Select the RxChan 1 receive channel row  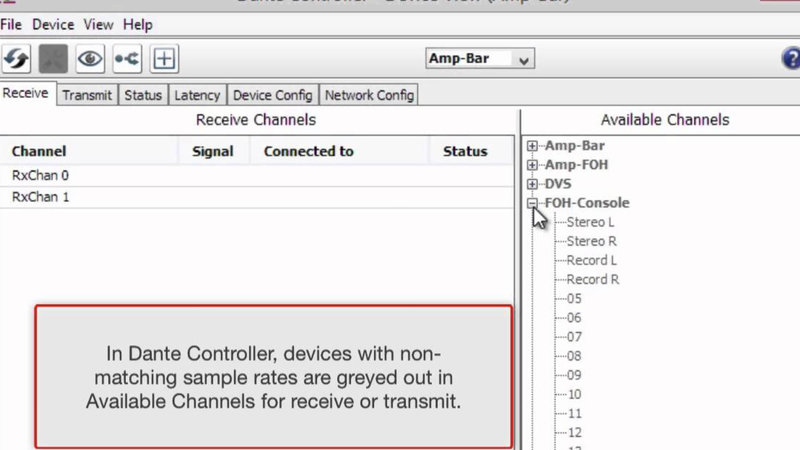[x=257, y=197]
